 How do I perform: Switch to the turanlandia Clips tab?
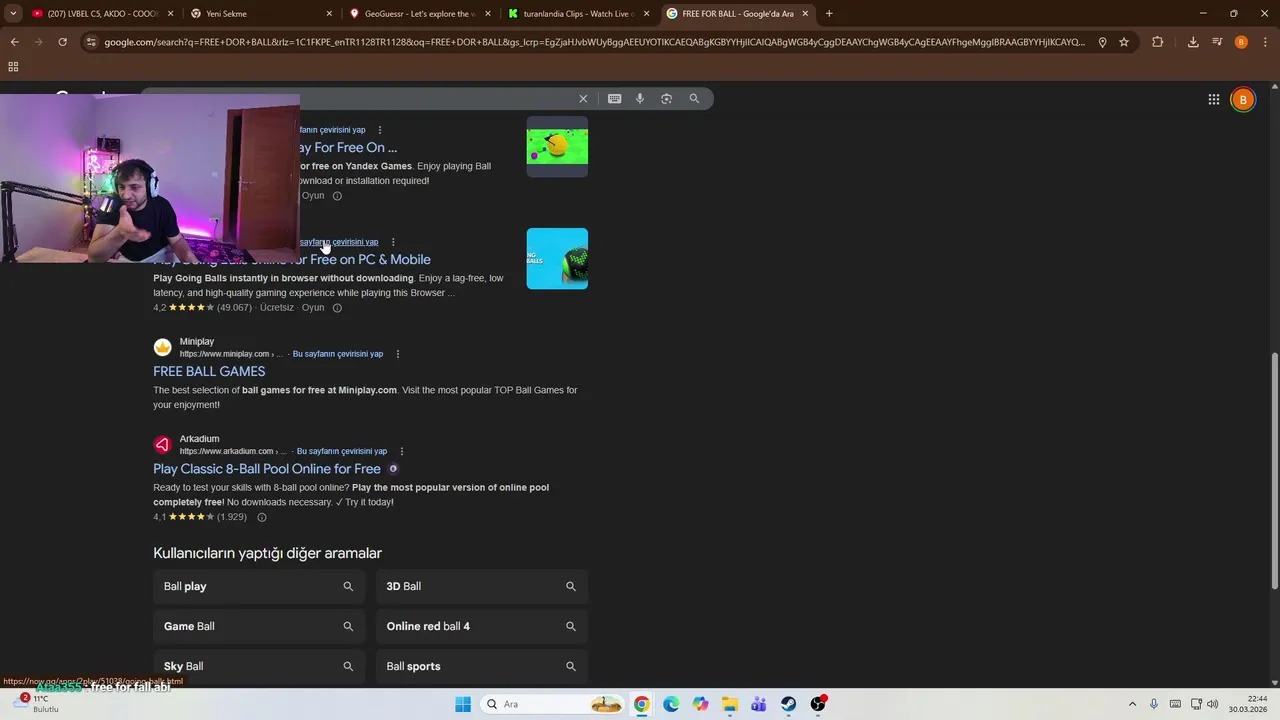[578, 14]
